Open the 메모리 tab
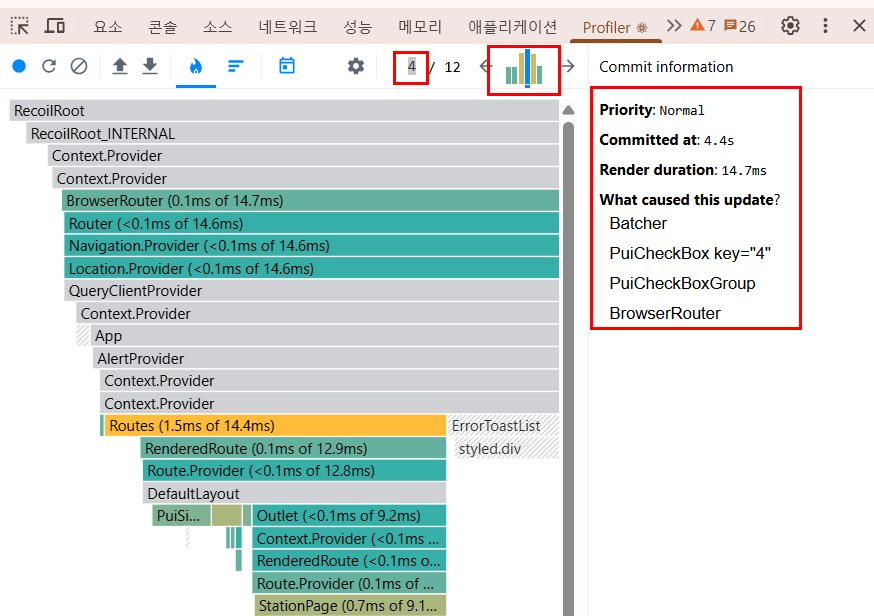This screenshot has width=874, height=616. [x=420, y=26]
